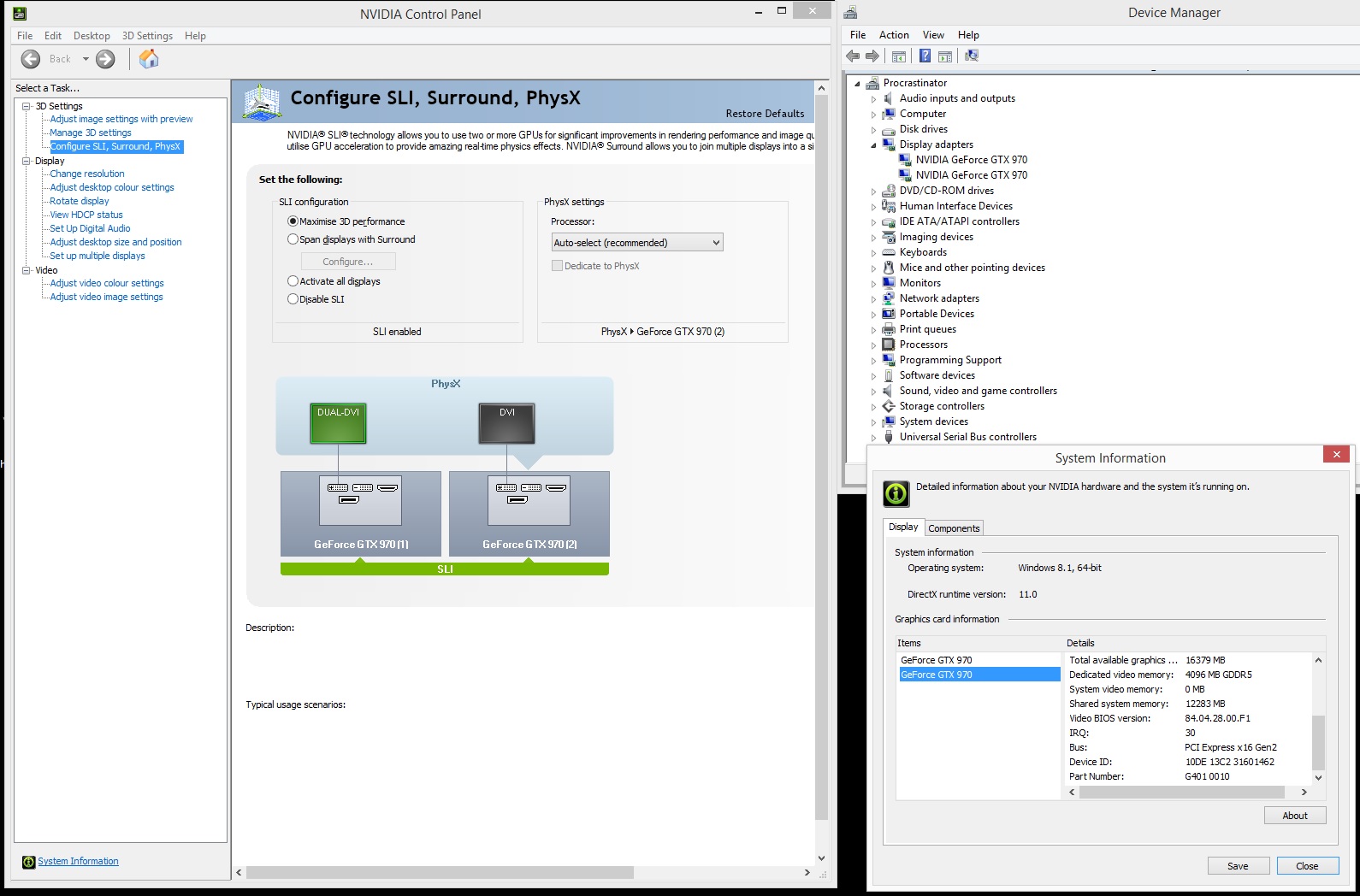Tick the Dedicate to PhysX checkbox
The width and height of the screenshot is (1360, 896).
click(x=557, y=266)
